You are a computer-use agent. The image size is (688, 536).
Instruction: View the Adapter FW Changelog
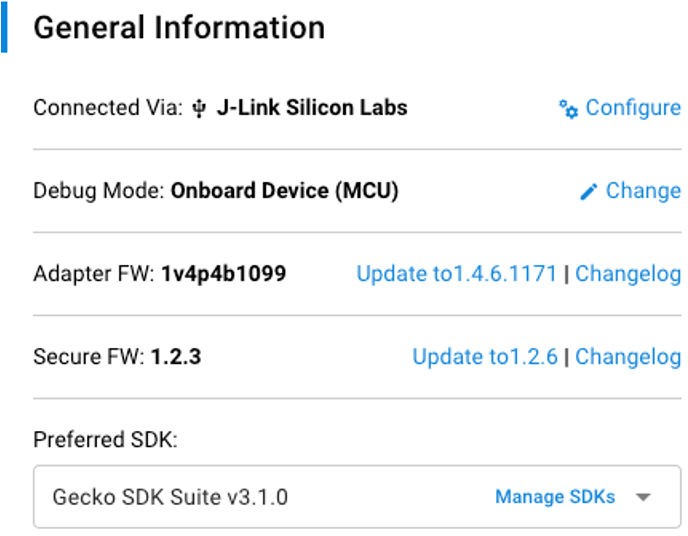(628, 274)
